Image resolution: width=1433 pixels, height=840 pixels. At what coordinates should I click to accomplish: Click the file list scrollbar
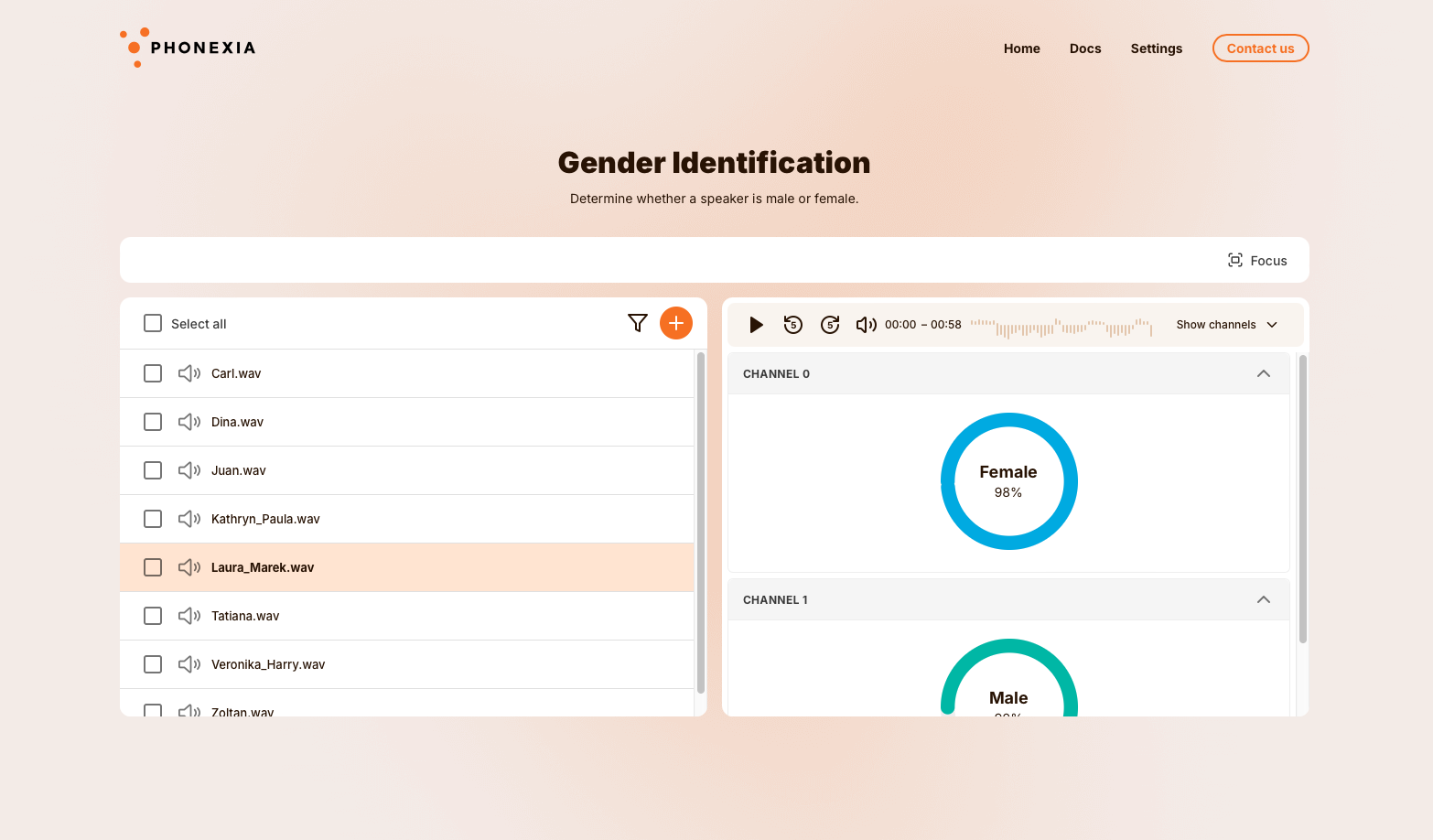[x=701, y=522]
